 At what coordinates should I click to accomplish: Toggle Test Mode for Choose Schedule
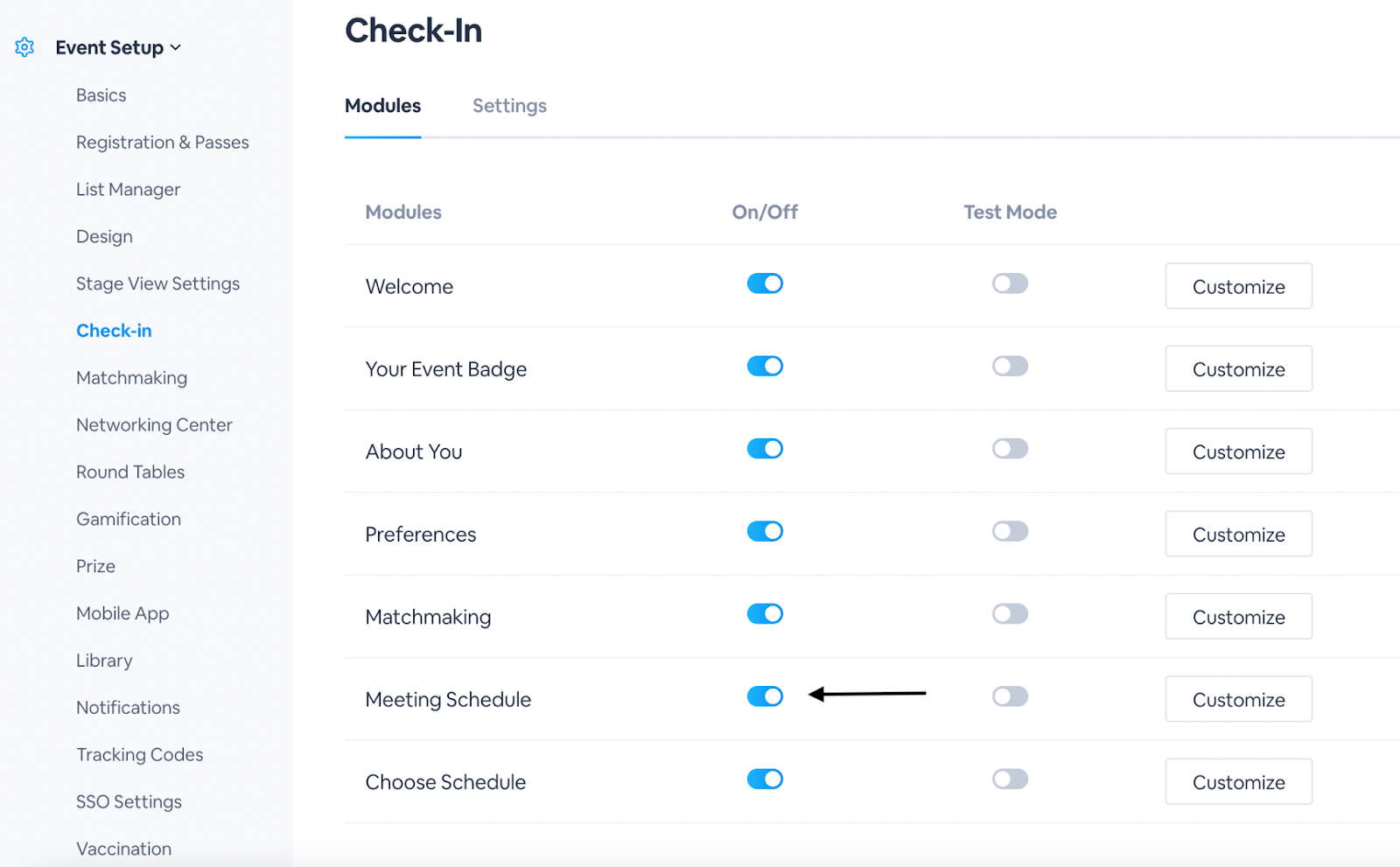[1010, 779]
